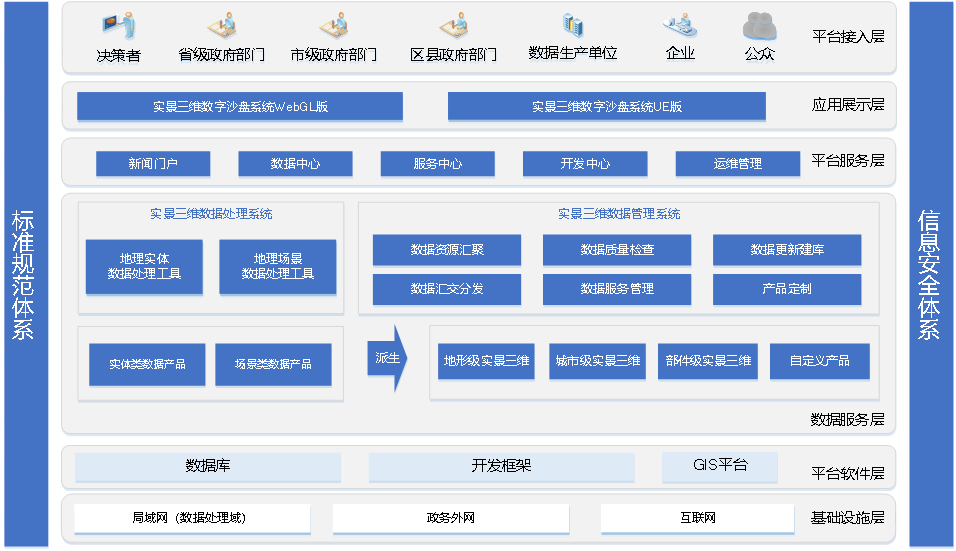Select the 数据汇交分发 block
The height and width of the screenshot is (551, 956).
point(447,289)
